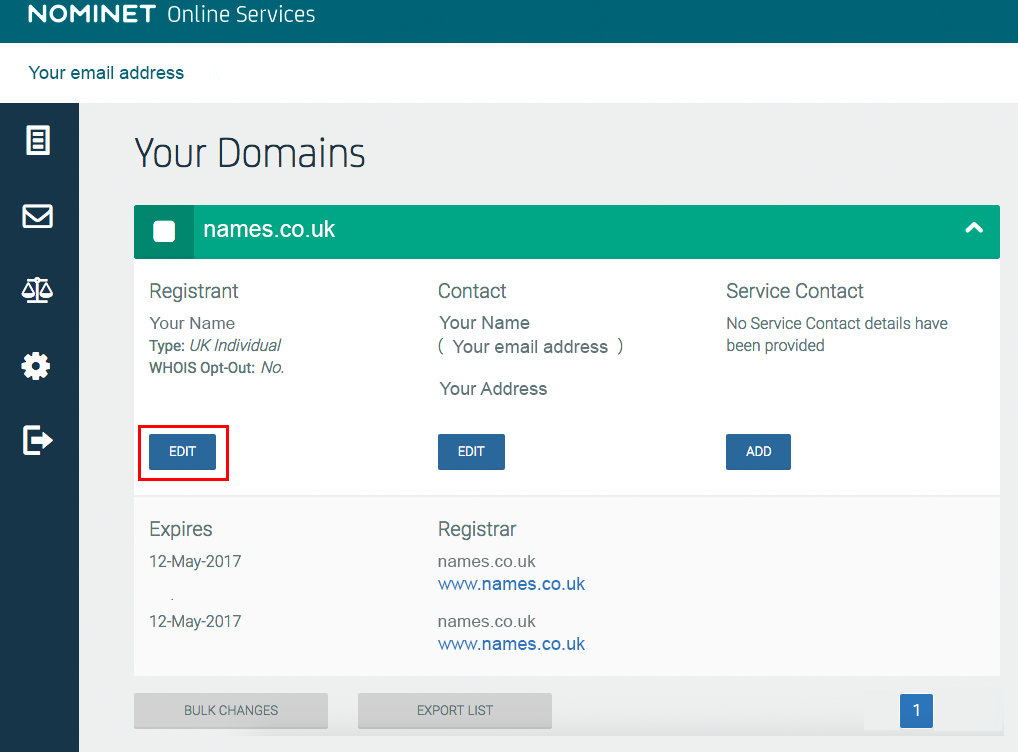Click the 'Service Contact' section heading
This screenshot has width=1018, height=752.
[x=795, y=291]
